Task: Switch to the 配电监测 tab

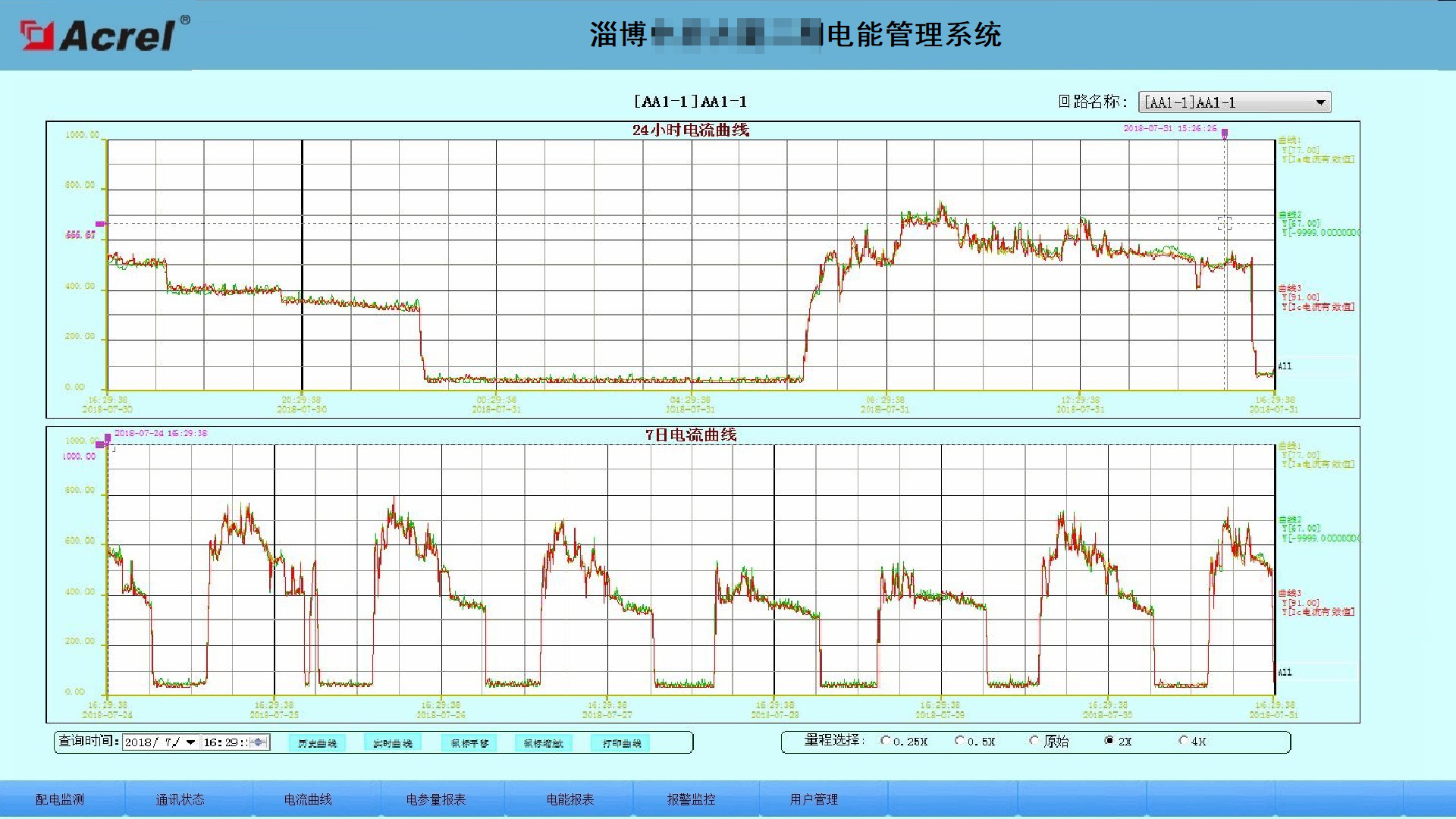Action: (x=60, y=799)
